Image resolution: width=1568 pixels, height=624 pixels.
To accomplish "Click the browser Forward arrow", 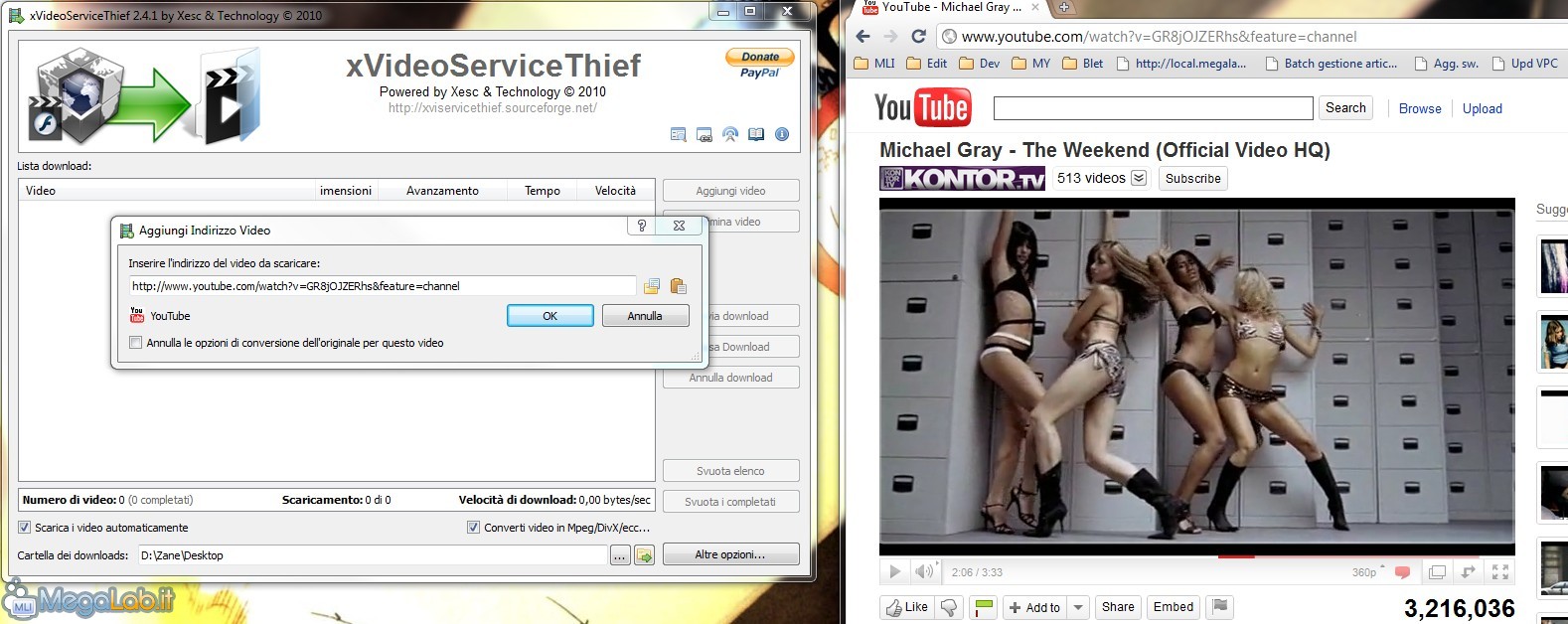I will pyautogui.click(x=890, y=37).
